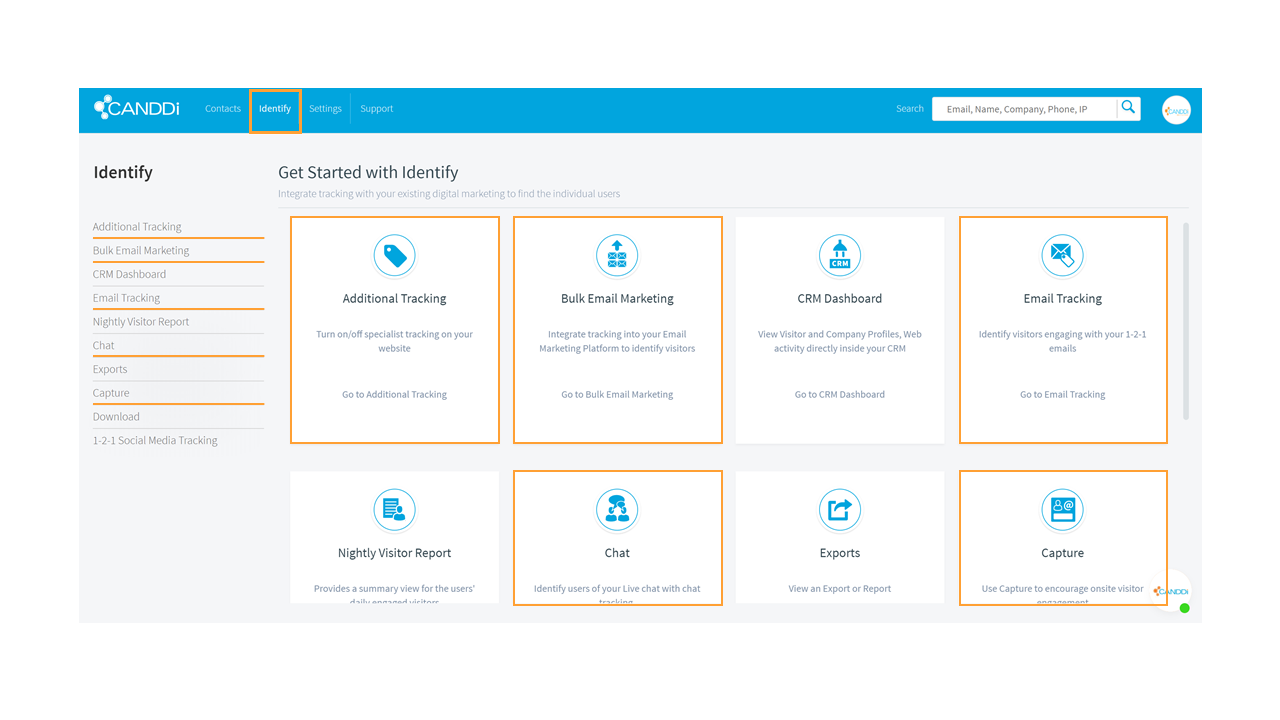Click the Additional Tracking card title
Image resolution: width=1280 pixels, height=720 pixels.
pyautogui.click(x=395, y=299)
